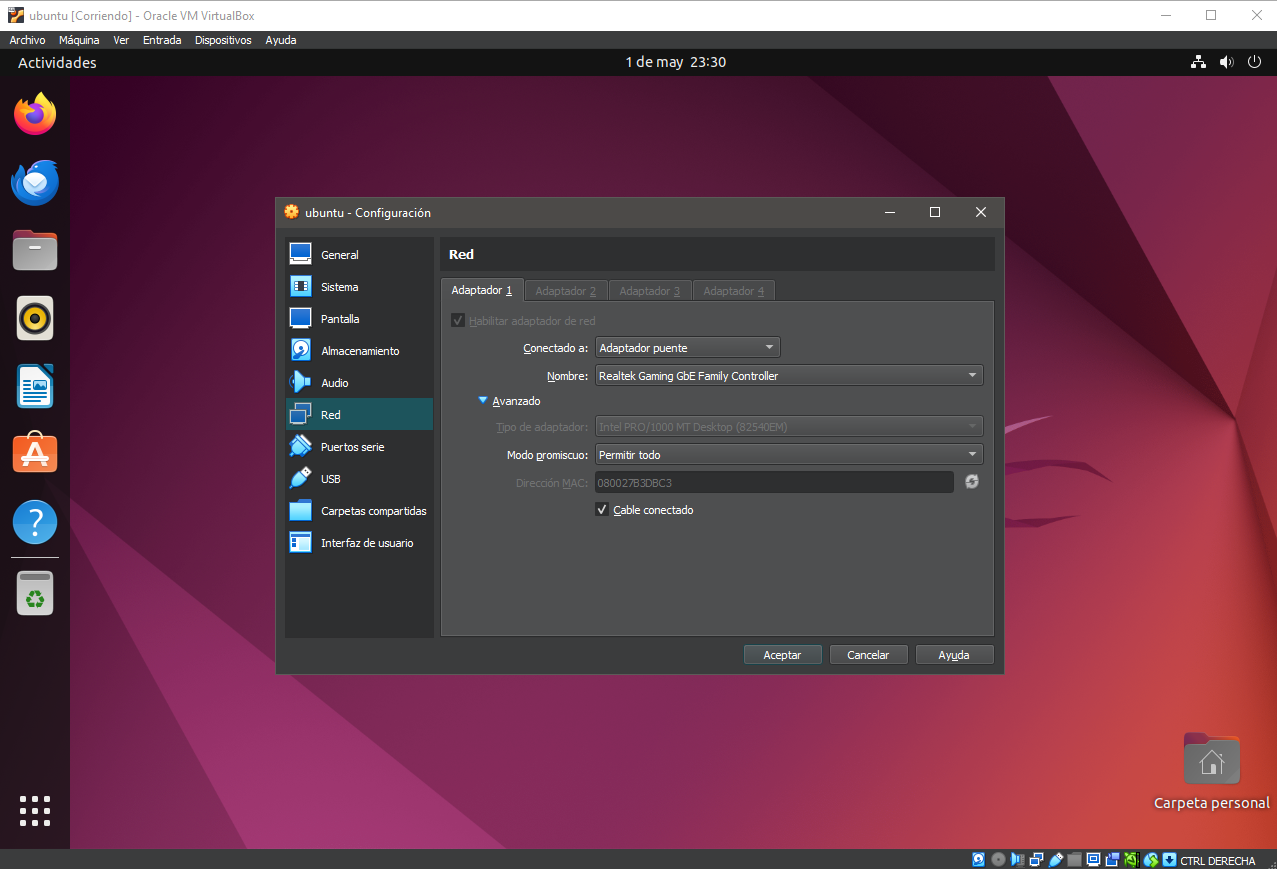The width and height of the screenshot is (1277, 869).
Task: Uncheck the Cable conectado checkbox
Action: pyautogui.click(x=602, y=510)
